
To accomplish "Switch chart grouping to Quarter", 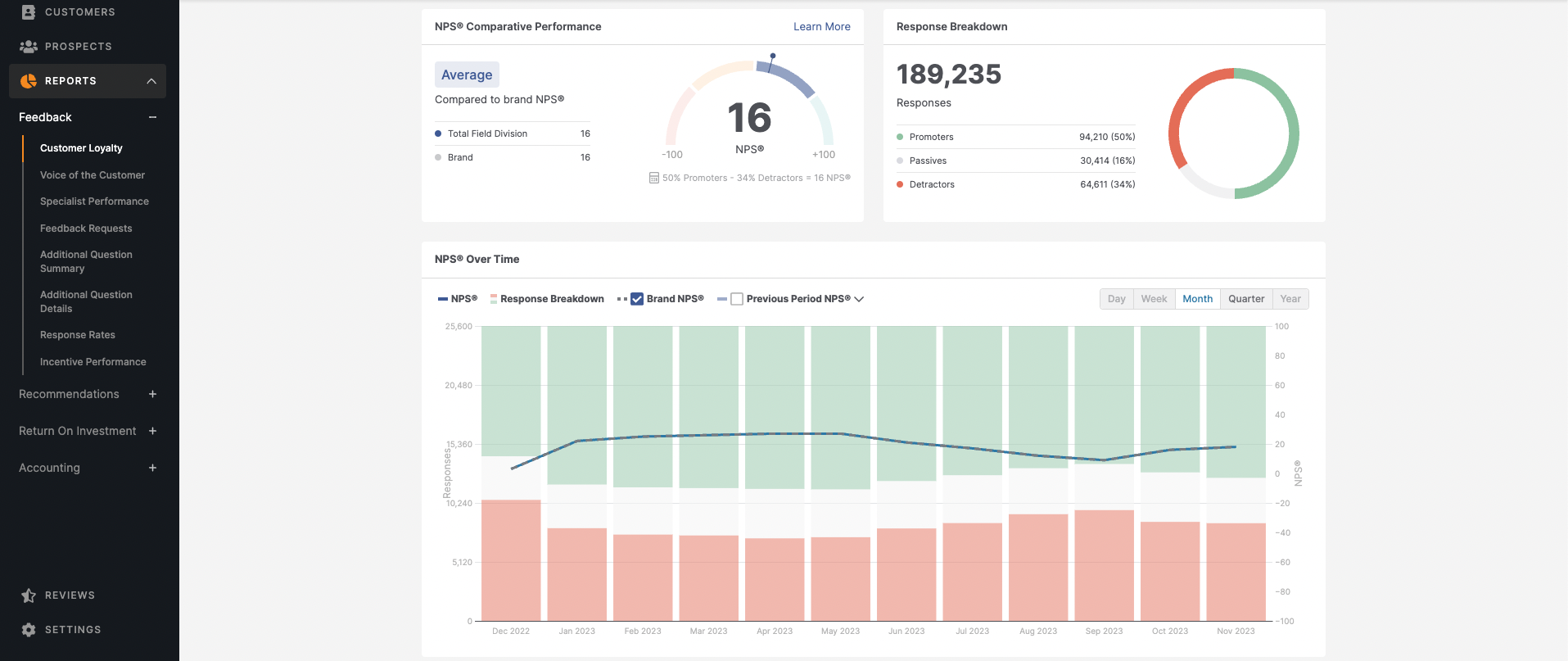I will pos(1245,299).
